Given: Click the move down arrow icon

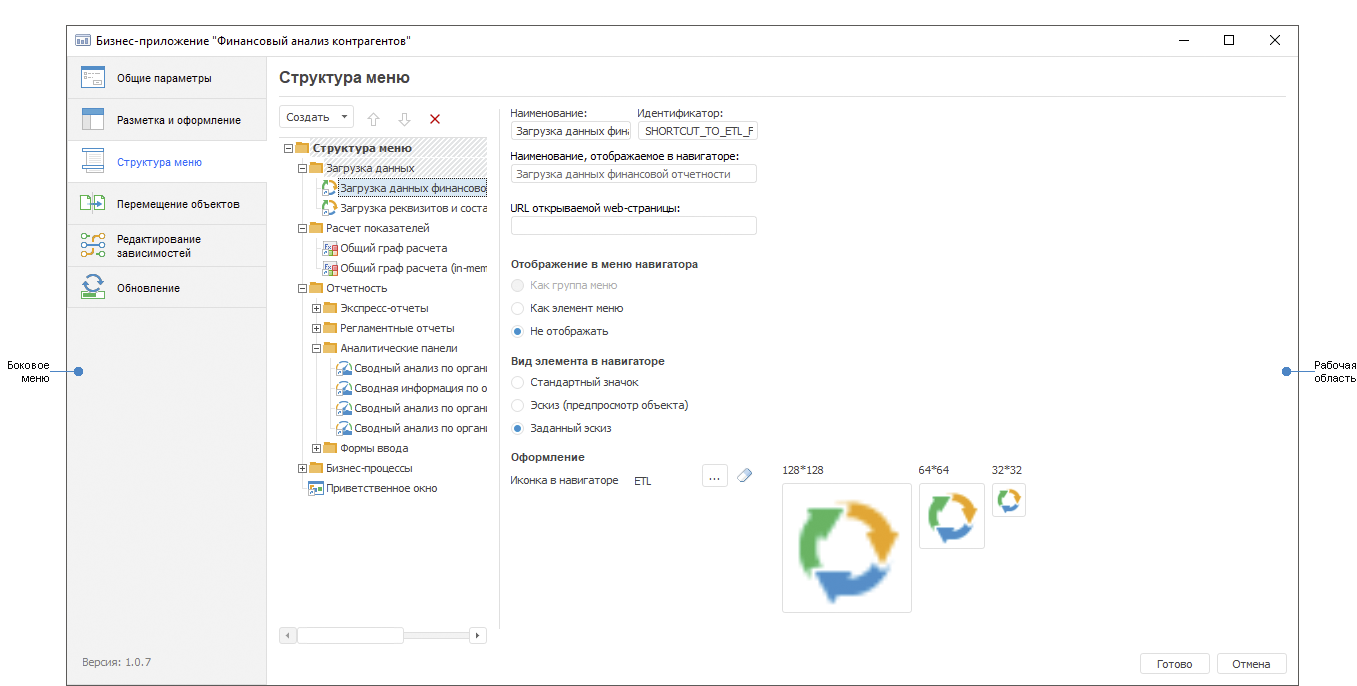Looking at the screenshot, I should click(x=404, y=119).
